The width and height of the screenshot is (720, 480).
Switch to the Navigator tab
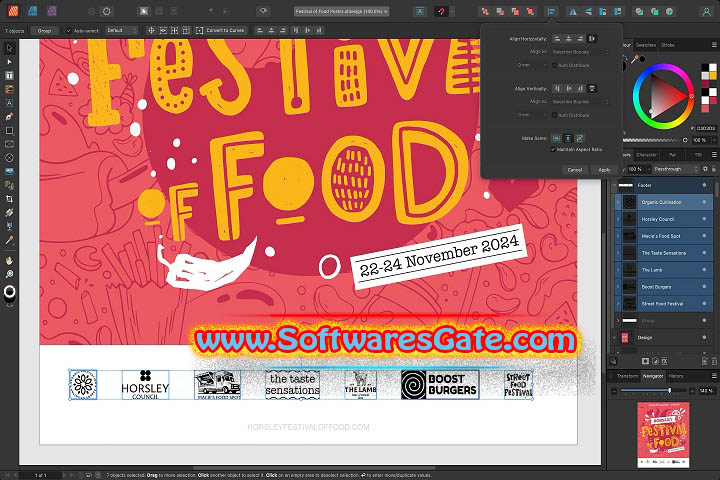(x=653, y=376)
